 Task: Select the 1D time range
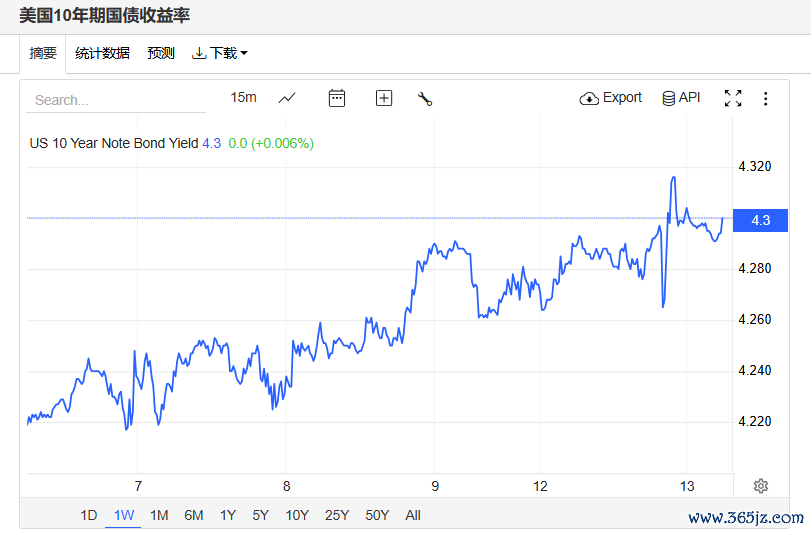(x=89, y=515)
